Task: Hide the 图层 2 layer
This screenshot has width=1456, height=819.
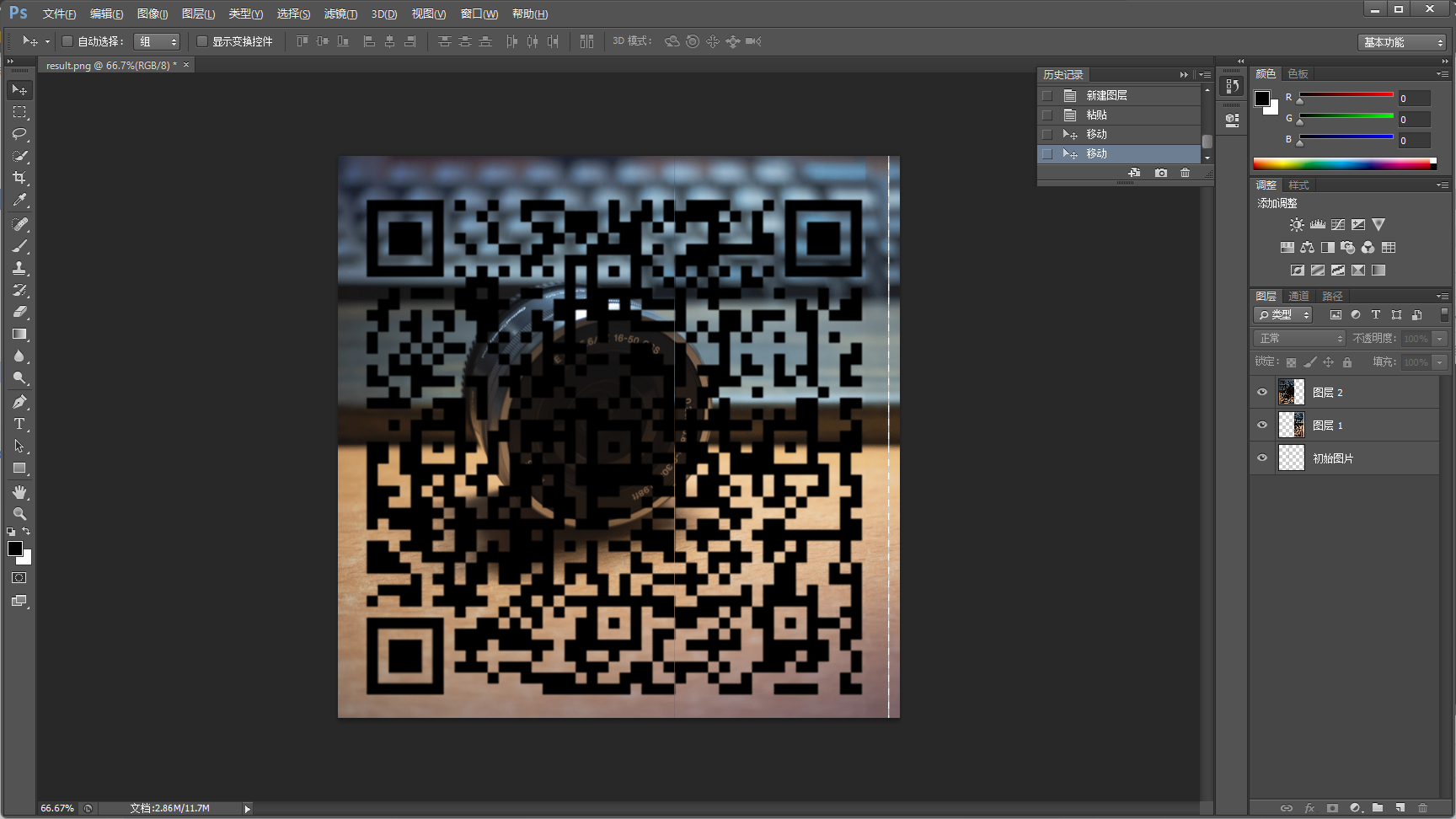Action: [x=1262, y=392]
